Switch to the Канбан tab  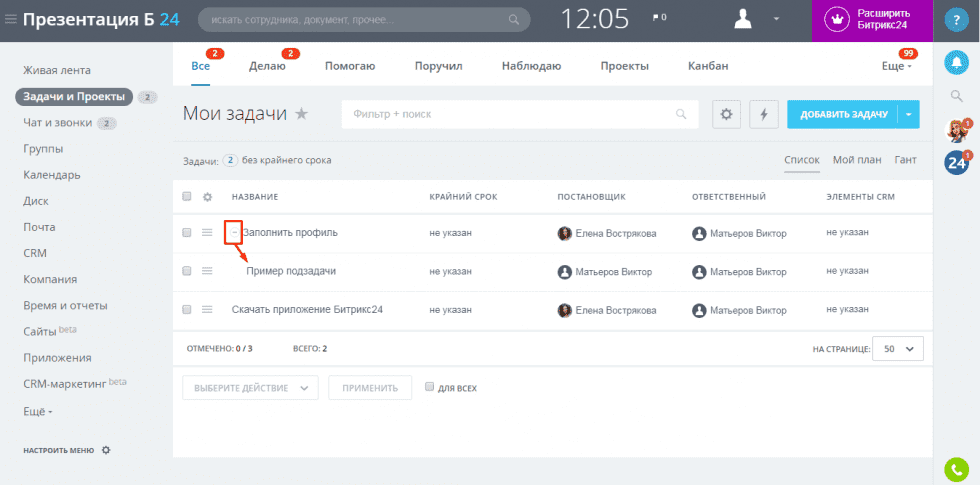coord(707,66)
